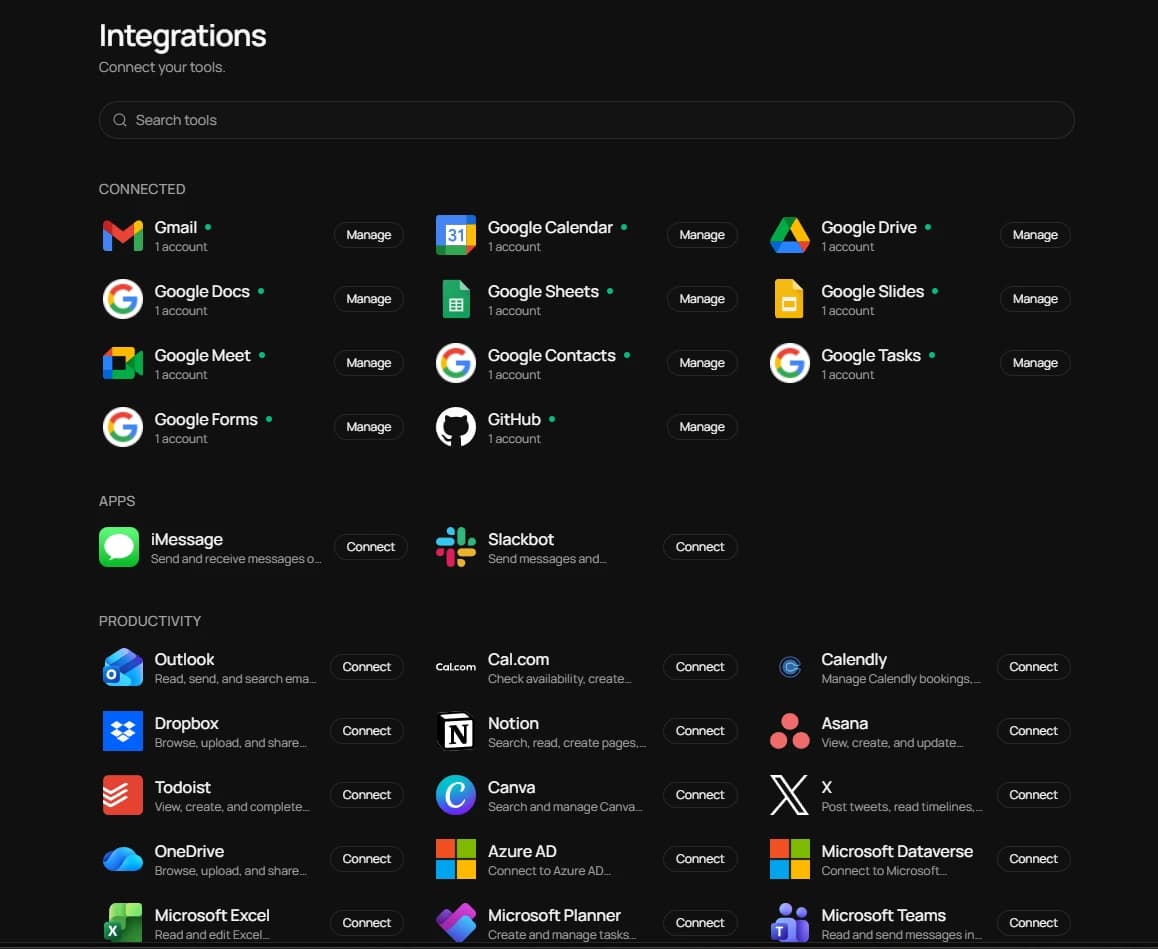
Task: Click the Cal.com logo icon
Action: [456, 667]
